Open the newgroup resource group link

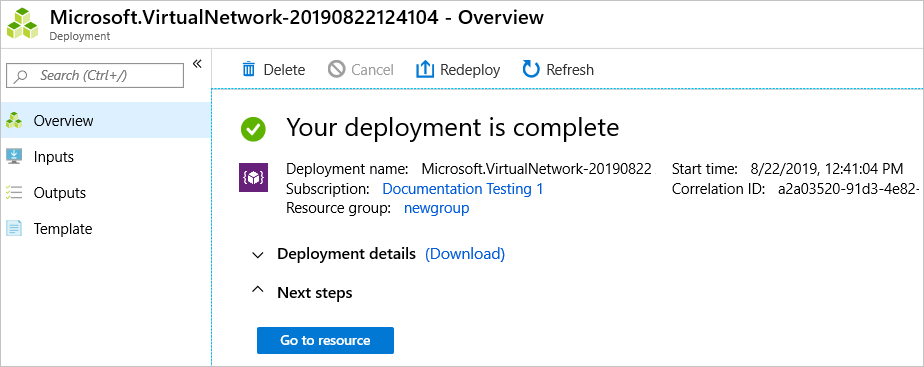pyautogui.click(x=437, y=208)
